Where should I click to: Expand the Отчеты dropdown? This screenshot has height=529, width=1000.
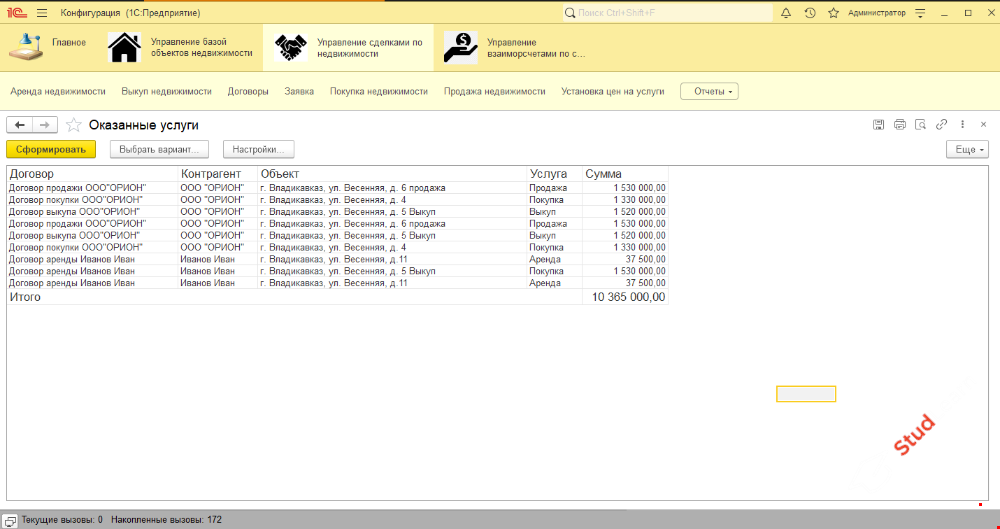709,91
